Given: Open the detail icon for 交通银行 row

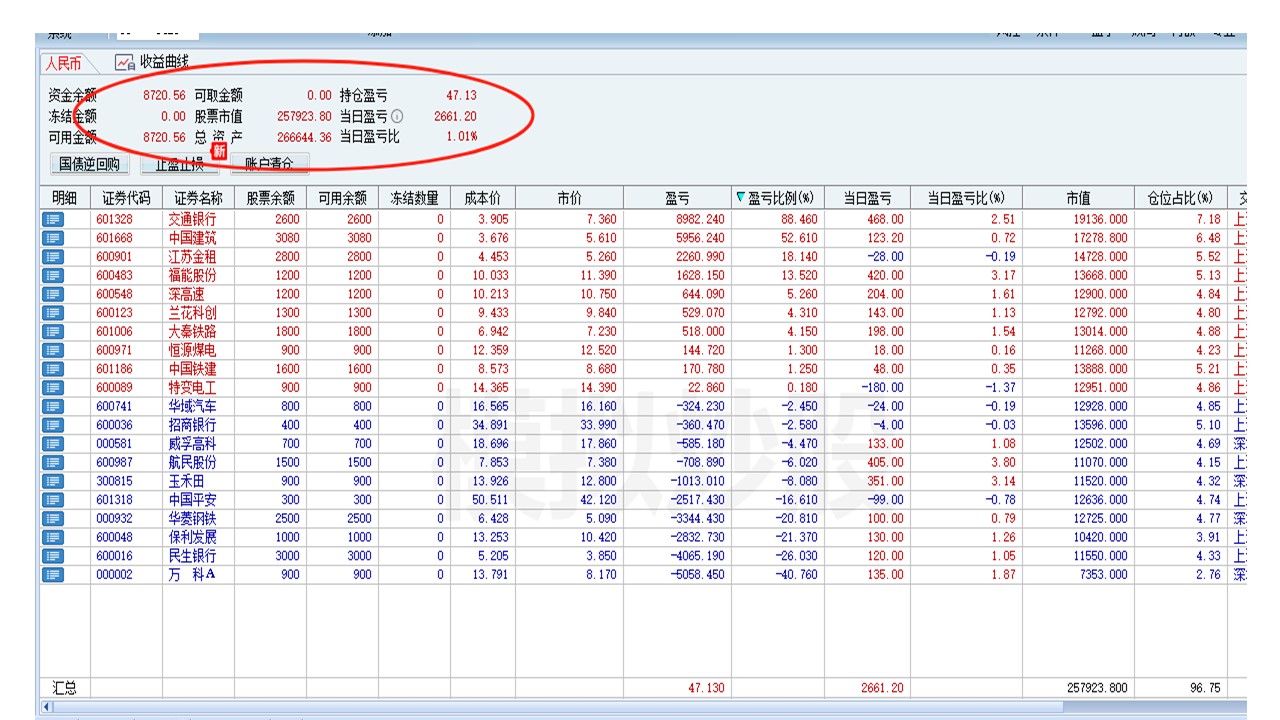Looking at the screenshot, I should point(52,219).
